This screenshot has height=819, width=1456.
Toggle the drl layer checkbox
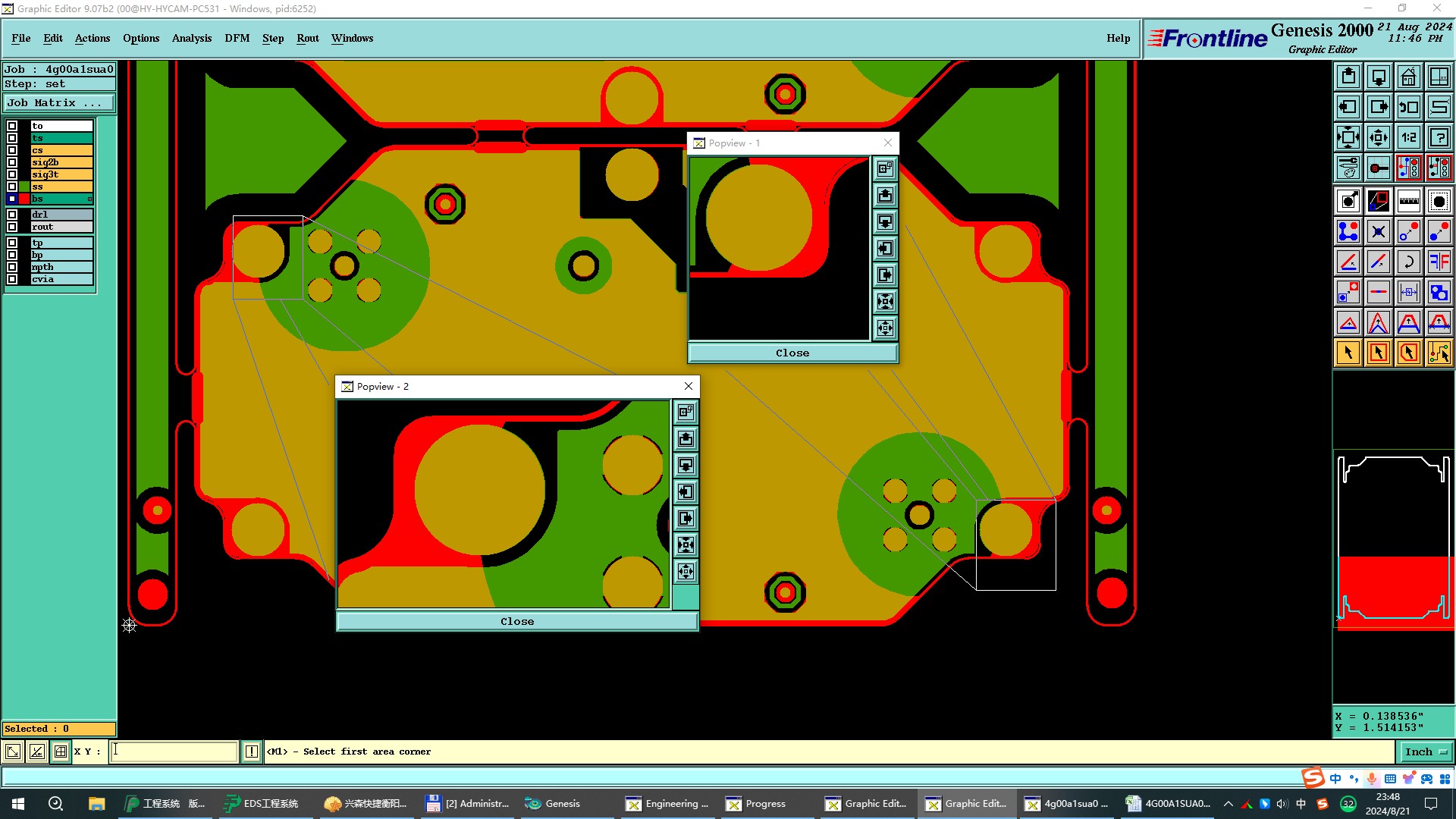[x=12, y=215]
